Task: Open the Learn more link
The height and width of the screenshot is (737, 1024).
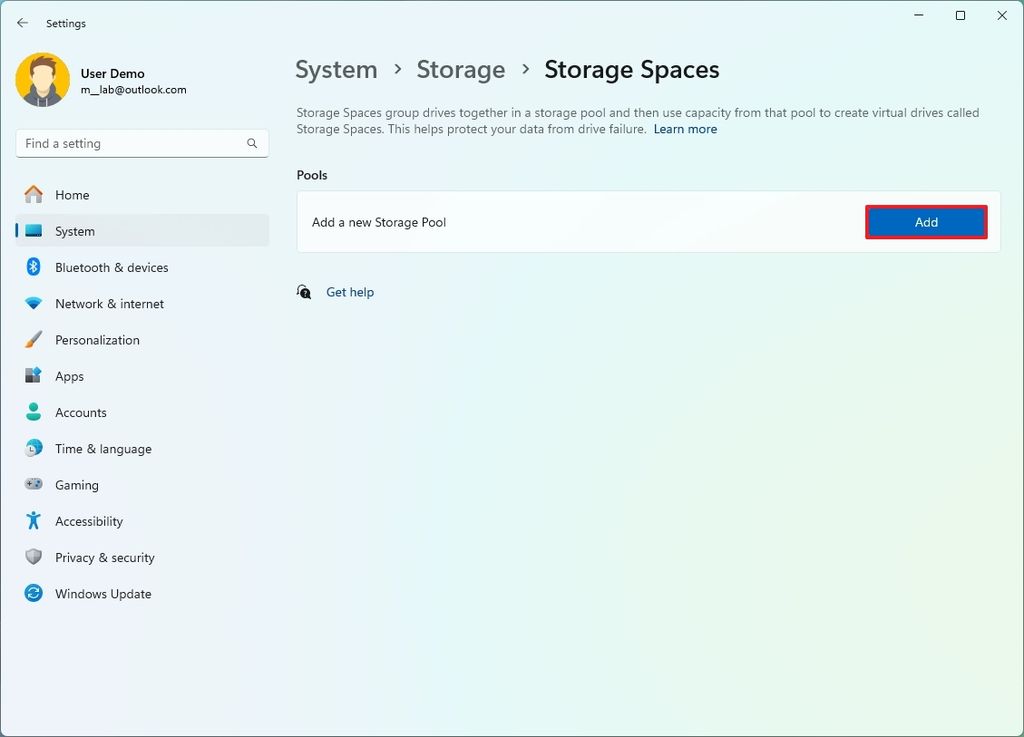Action: click(685, 129)
